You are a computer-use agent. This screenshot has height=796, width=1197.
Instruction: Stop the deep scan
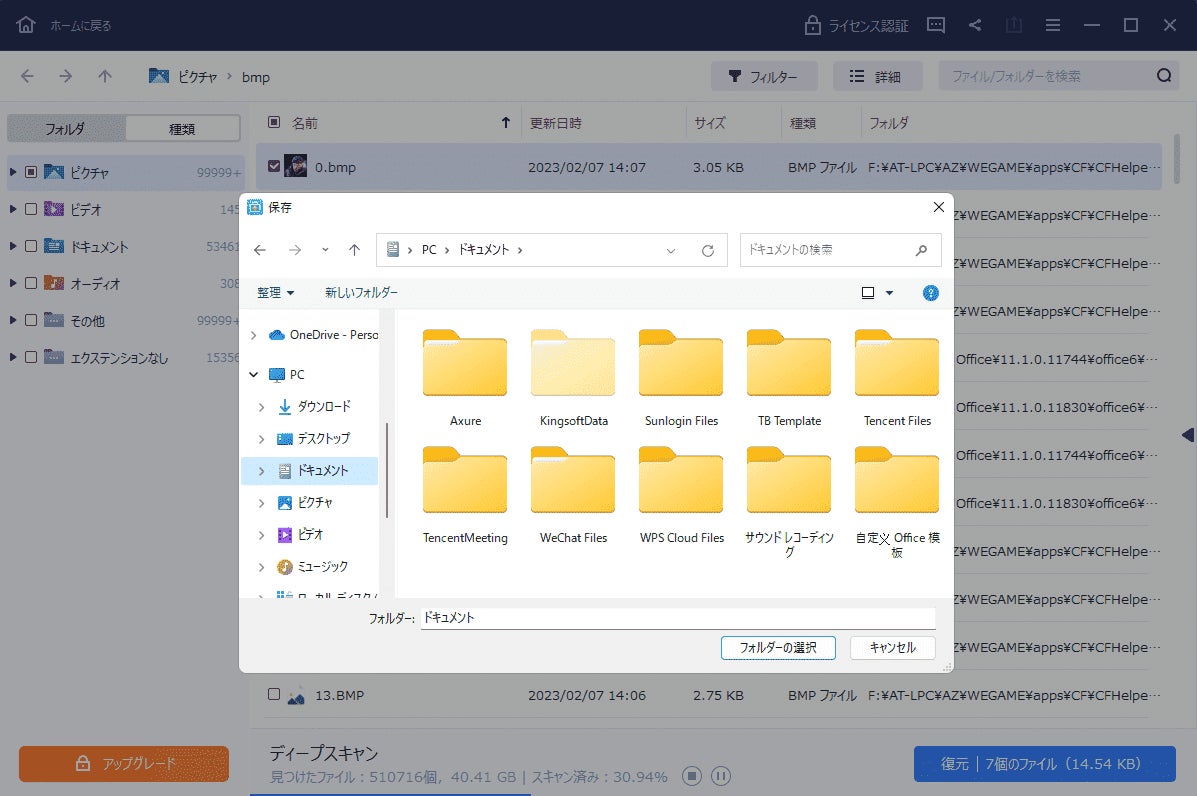pyautogui.click(x=692, y=776)
